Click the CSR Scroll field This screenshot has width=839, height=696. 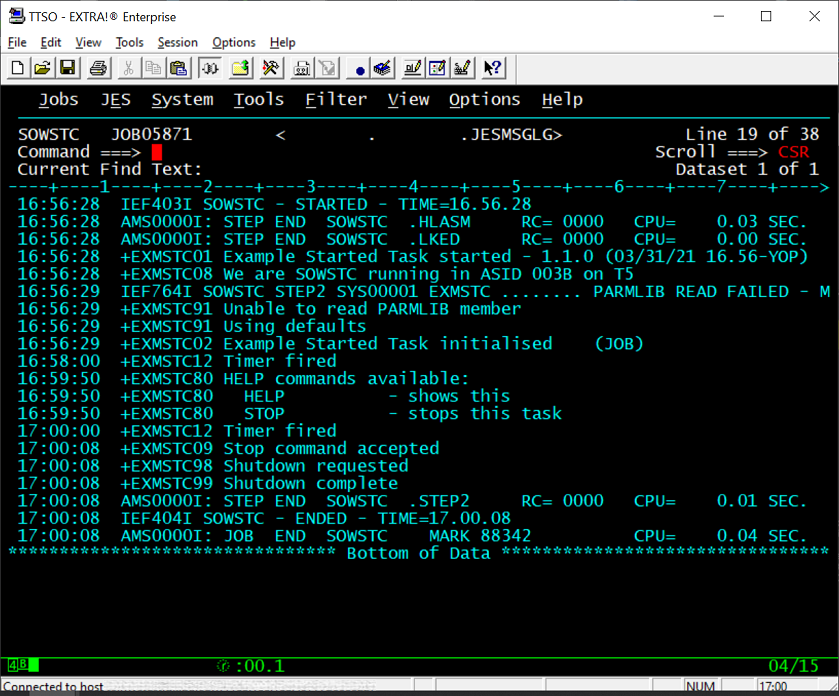pos(794,152)
